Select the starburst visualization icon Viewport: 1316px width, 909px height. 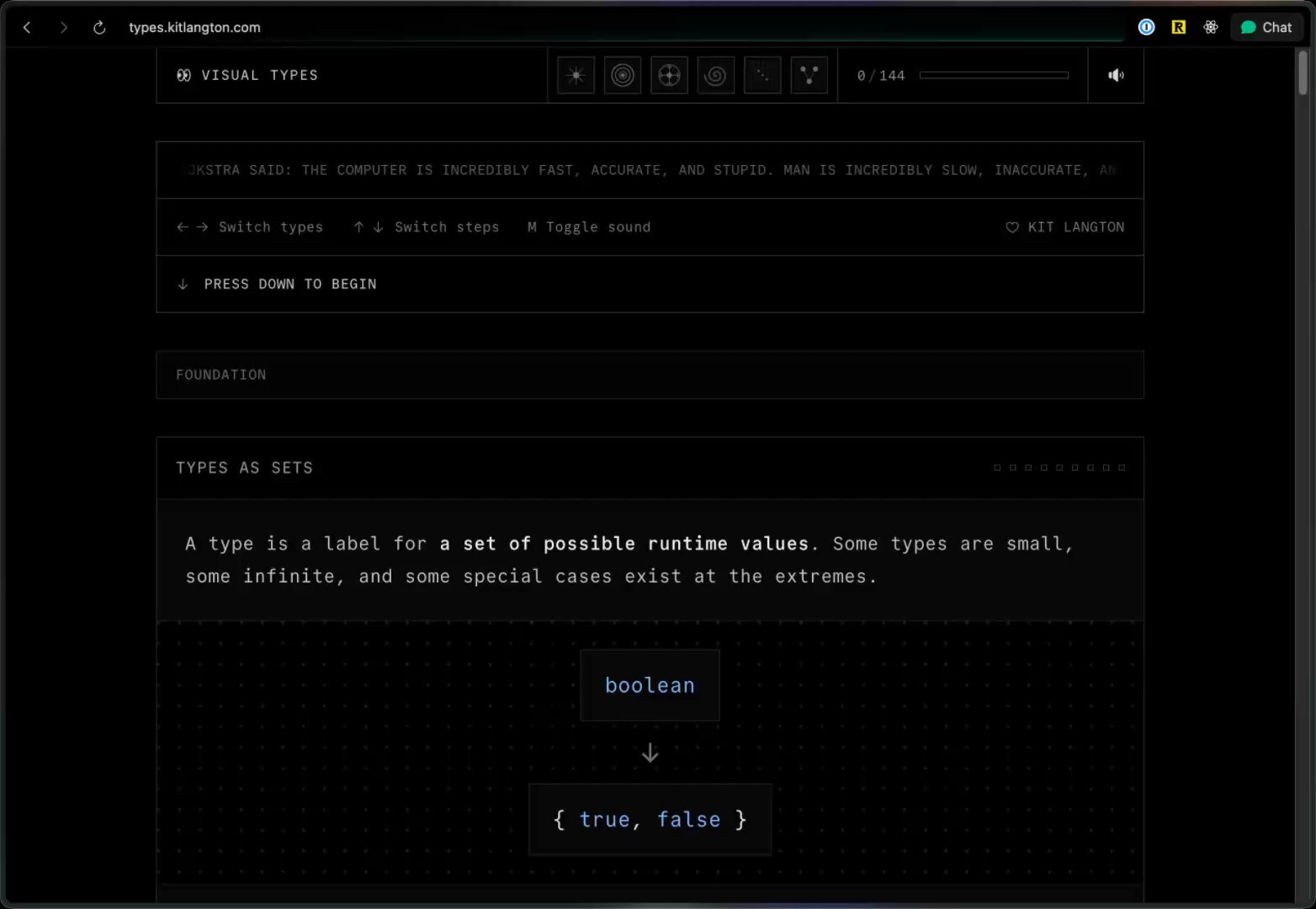click(x=576, y=75)
